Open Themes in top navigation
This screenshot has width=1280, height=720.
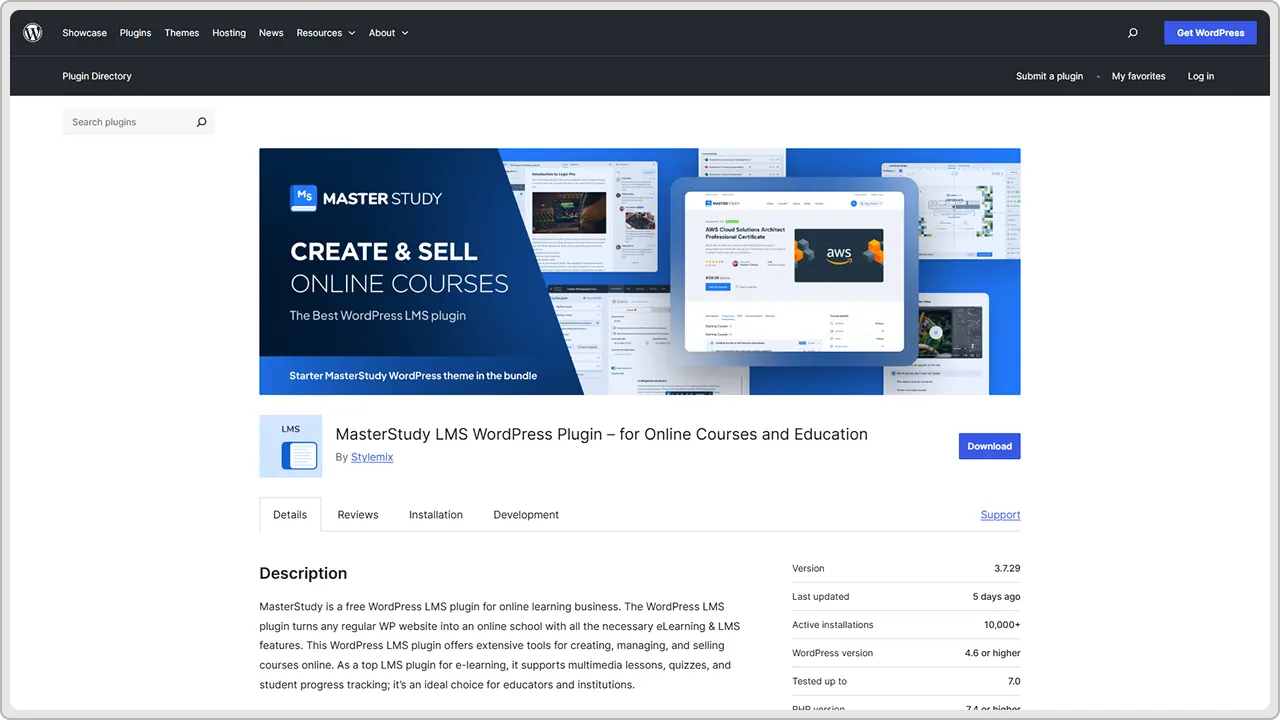[x=182, y=33]
